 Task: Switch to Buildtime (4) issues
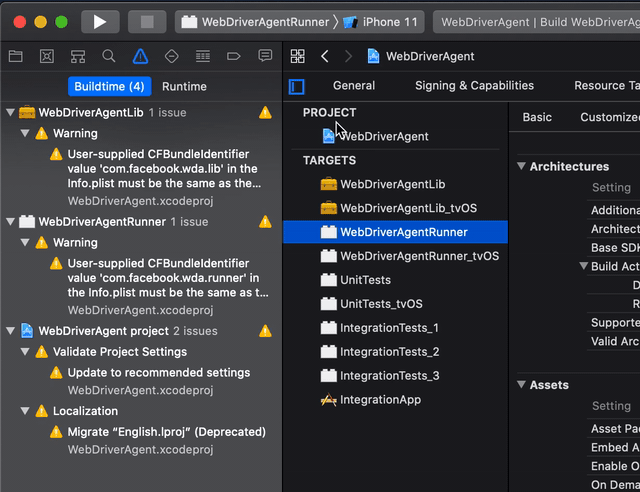click(109, 86)
